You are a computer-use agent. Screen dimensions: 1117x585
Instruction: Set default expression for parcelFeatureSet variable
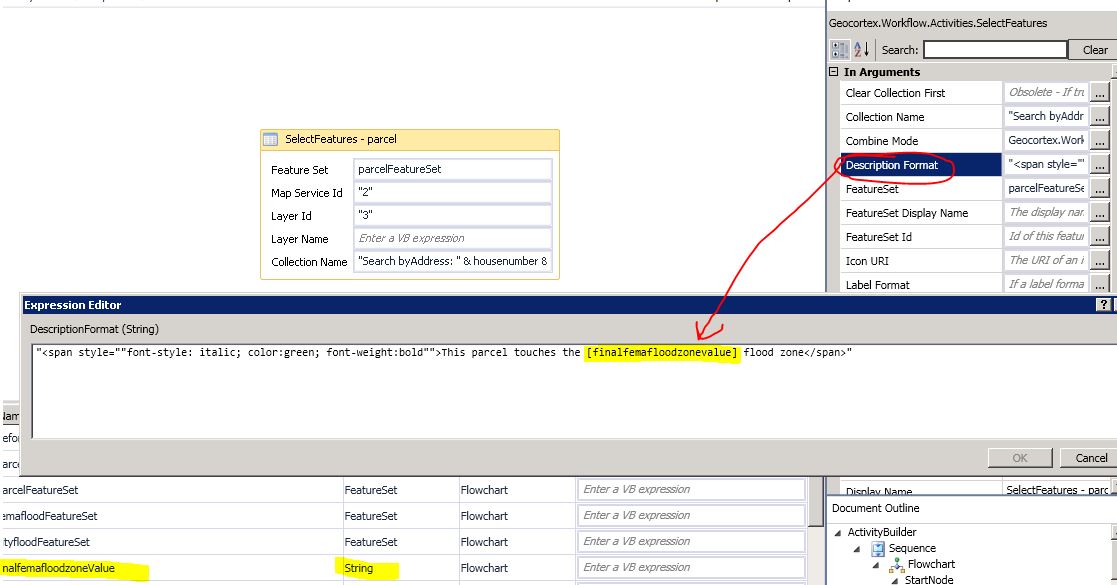[691, 490]
